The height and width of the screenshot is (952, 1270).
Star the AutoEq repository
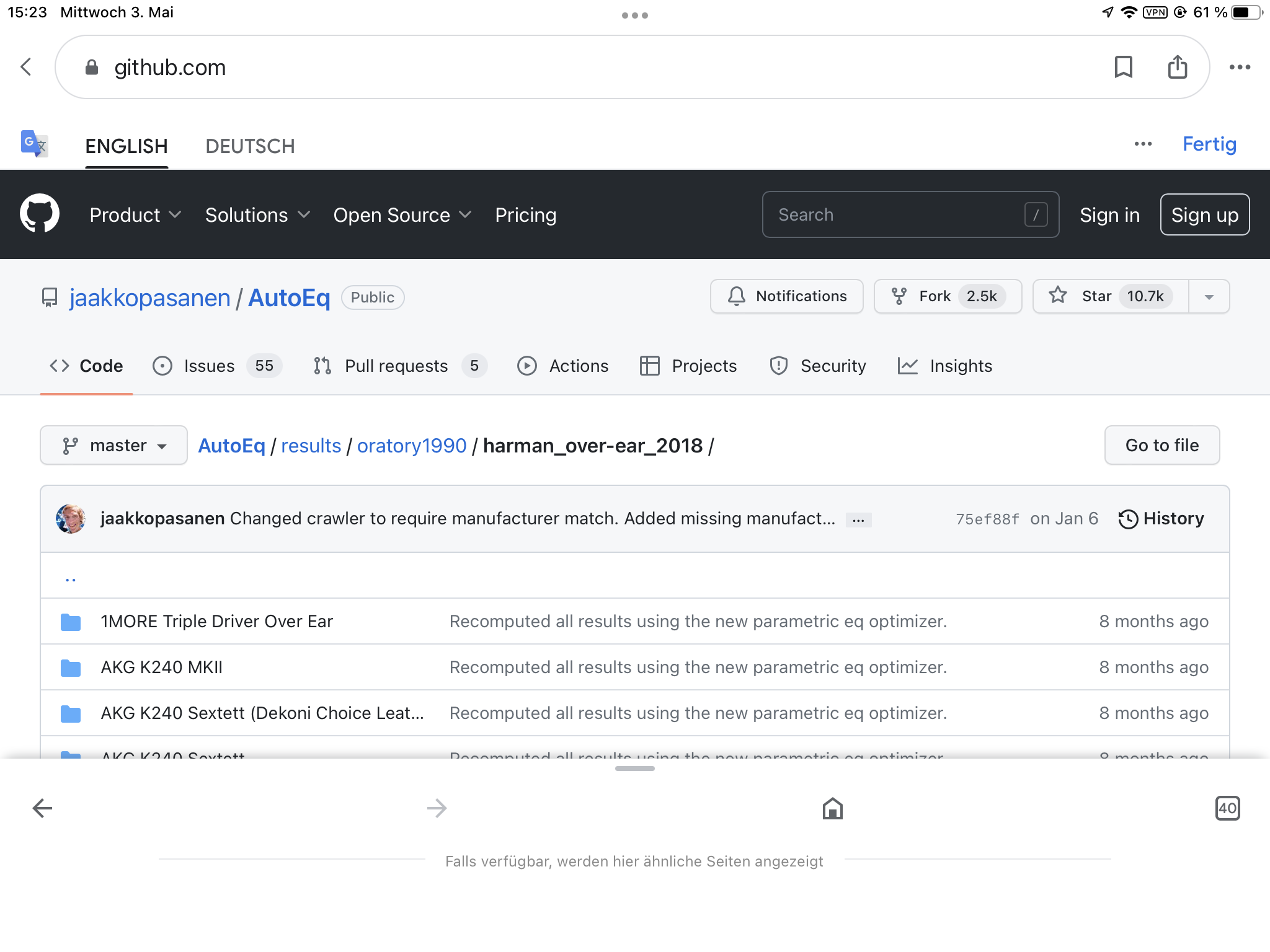(1111, 296)
